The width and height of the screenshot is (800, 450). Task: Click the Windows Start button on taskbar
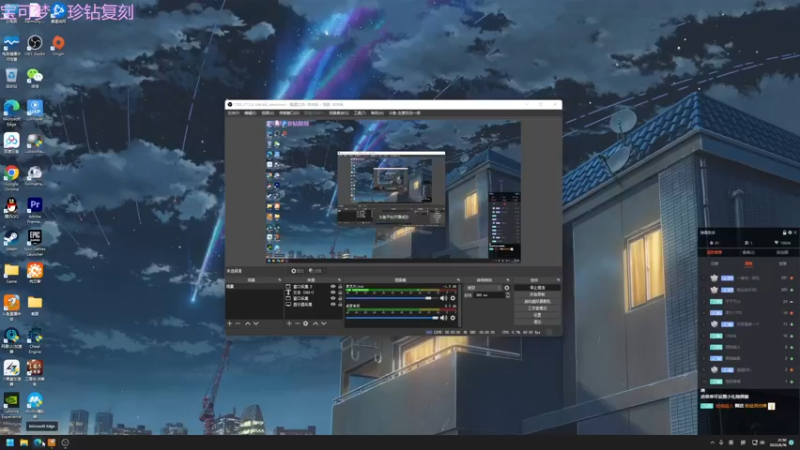click(x=10, y=442)
